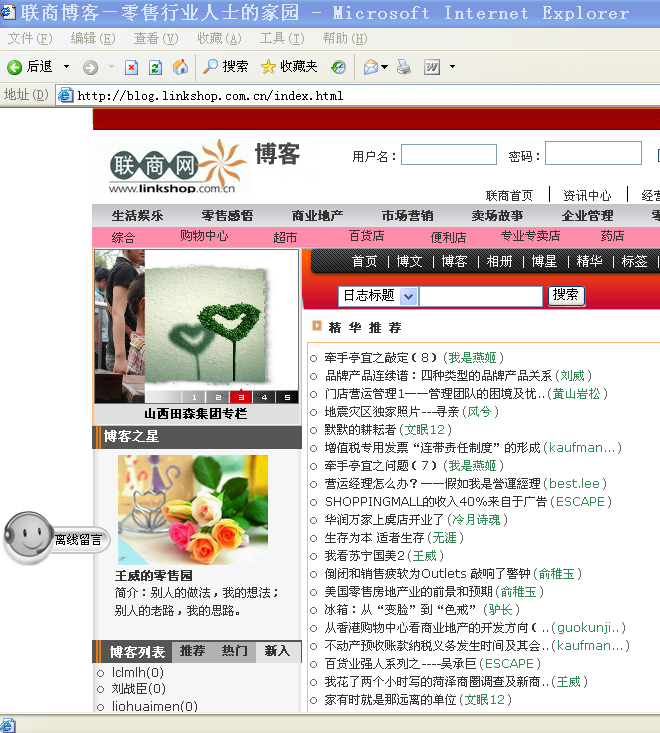Open the 日志标题 search type dropdown
The width and height of the screenshot is (660, 733).
point(408,296)
